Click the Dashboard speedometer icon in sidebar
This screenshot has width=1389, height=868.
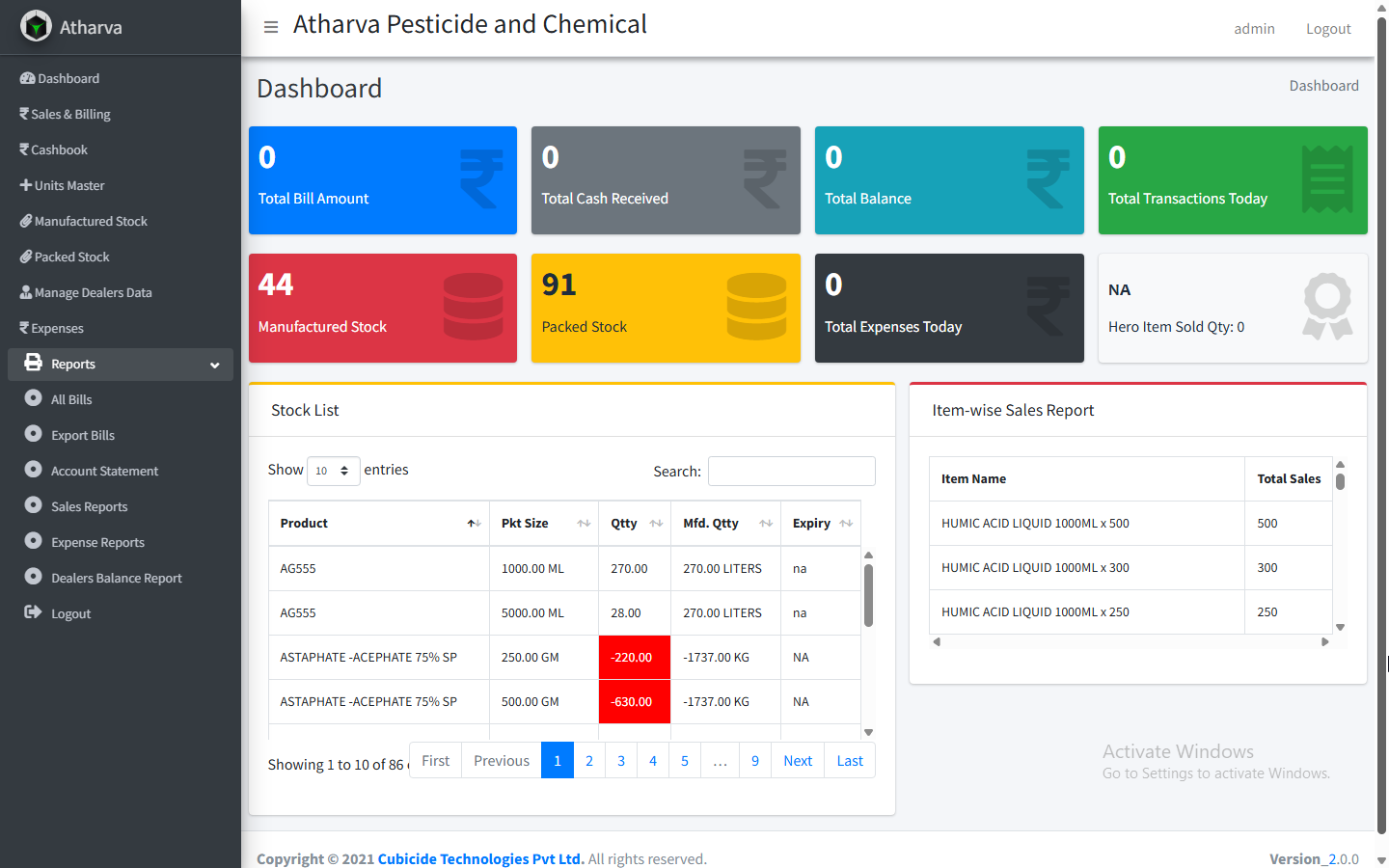(27, 78)
